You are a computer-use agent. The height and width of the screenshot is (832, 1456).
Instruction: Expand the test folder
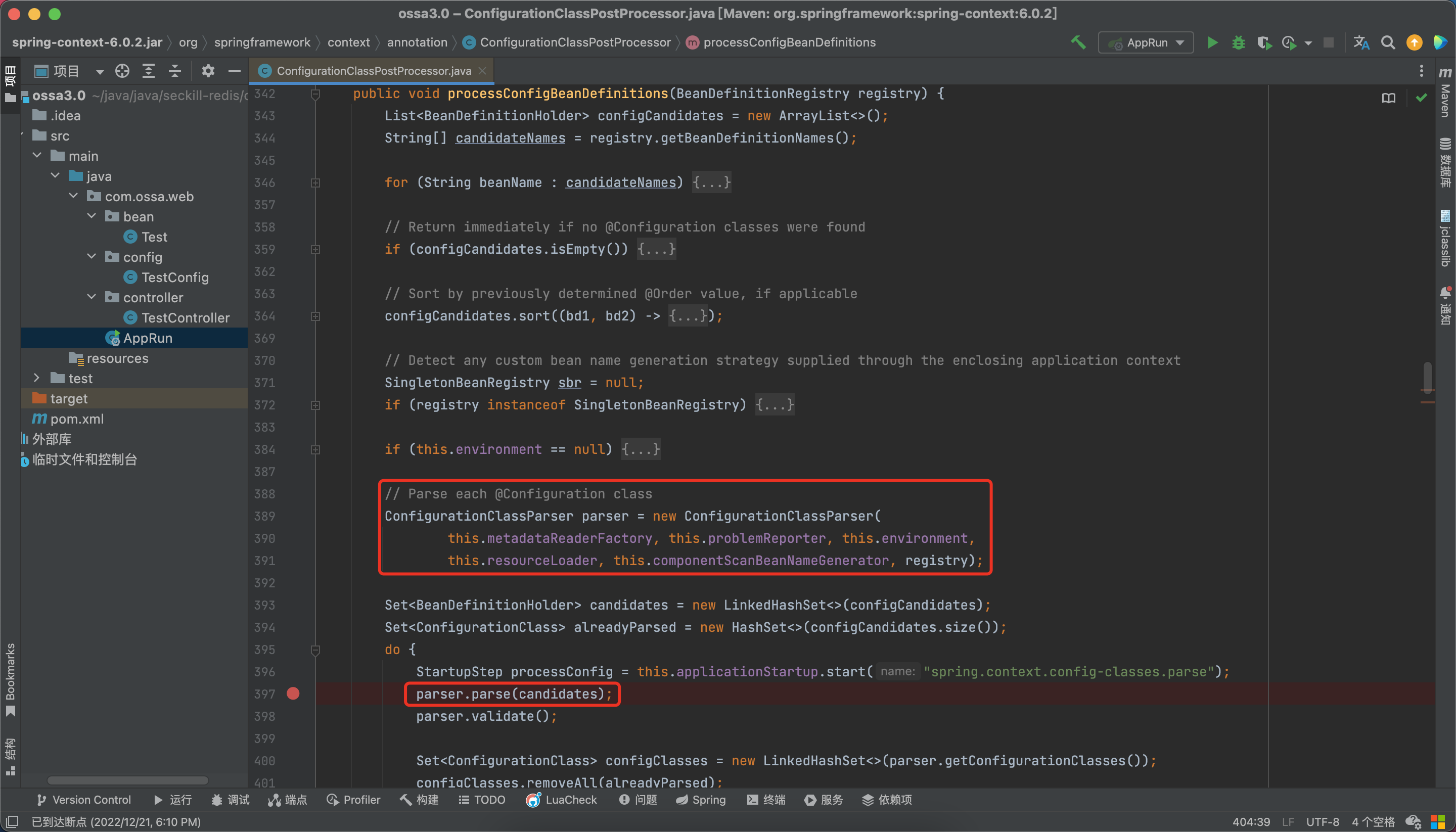(x=36, y=378)
